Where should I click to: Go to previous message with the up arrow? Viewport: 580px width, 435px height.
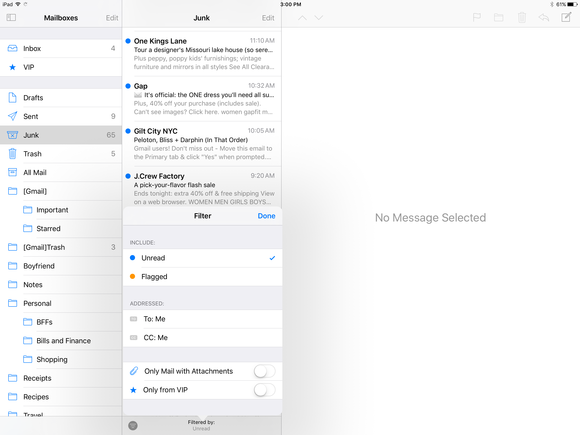(x=302, y=18)
